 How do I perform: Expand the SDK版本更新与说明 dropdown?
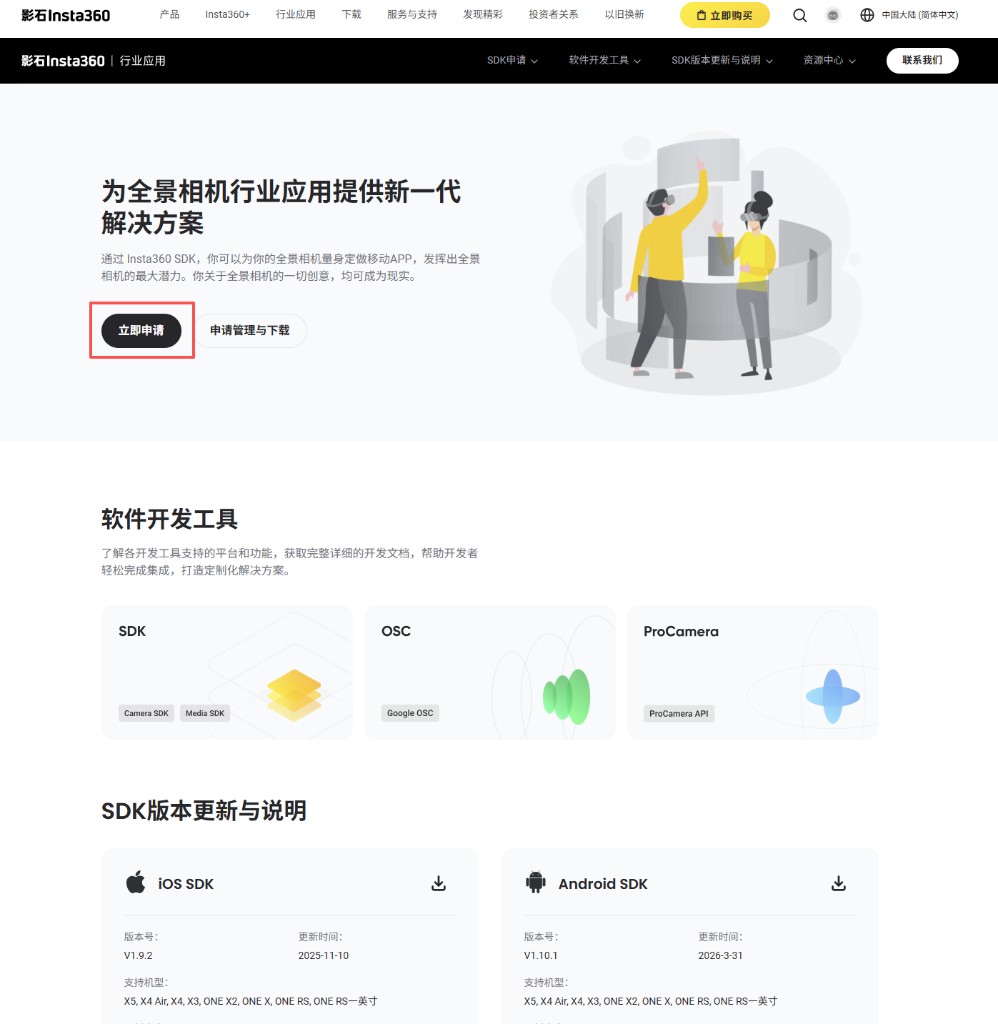coord(722,60)
